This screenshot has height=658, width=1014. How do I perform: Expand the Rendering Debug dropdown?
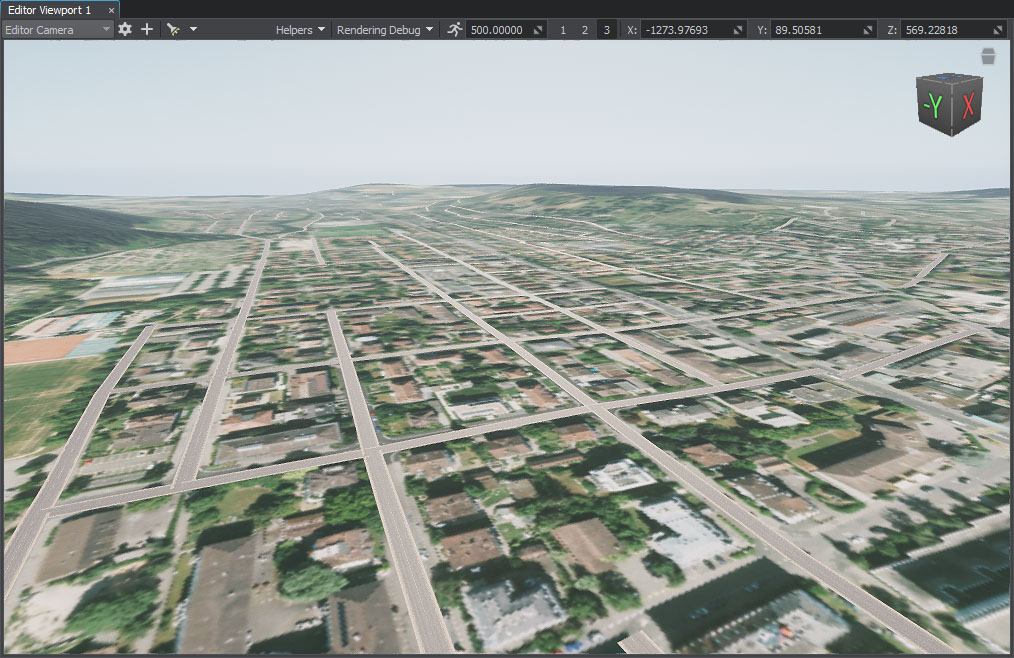click(x=385, y=30)
